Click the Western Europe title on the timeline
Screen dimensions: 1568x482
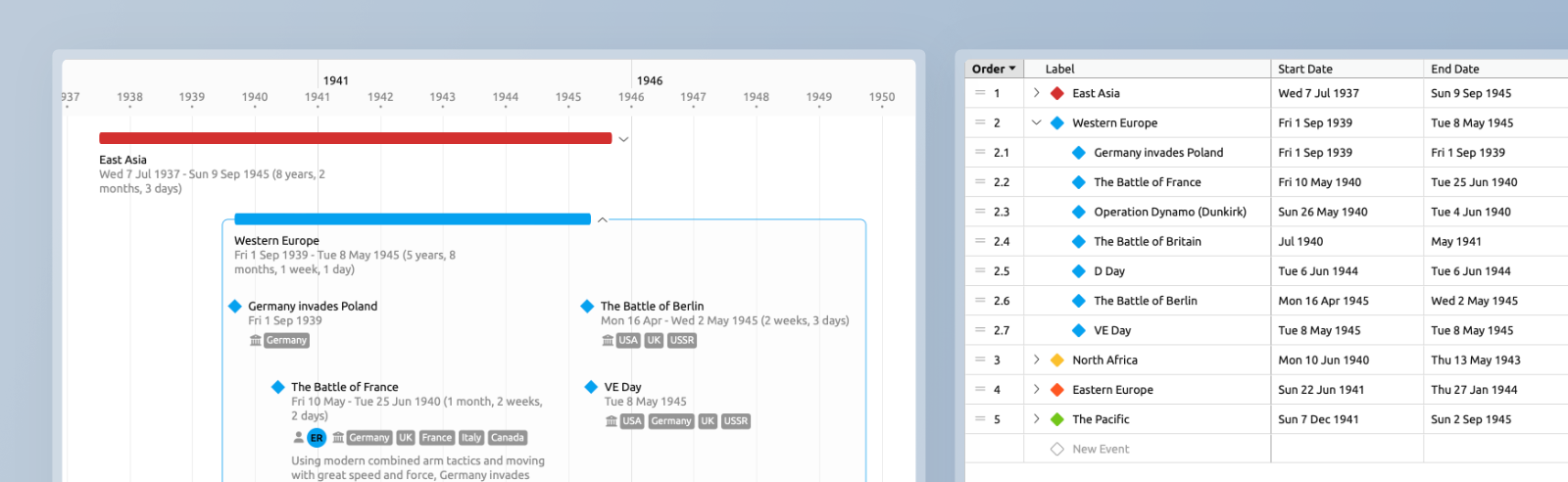click(276, 240)
